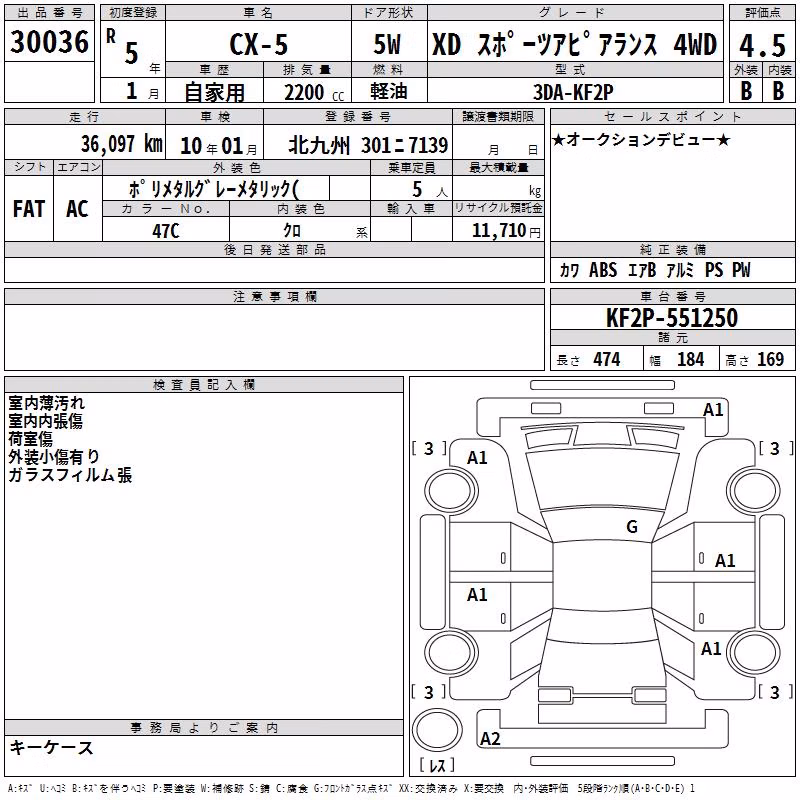Click the 走行 header
The image size is (800, 800).
84,117
